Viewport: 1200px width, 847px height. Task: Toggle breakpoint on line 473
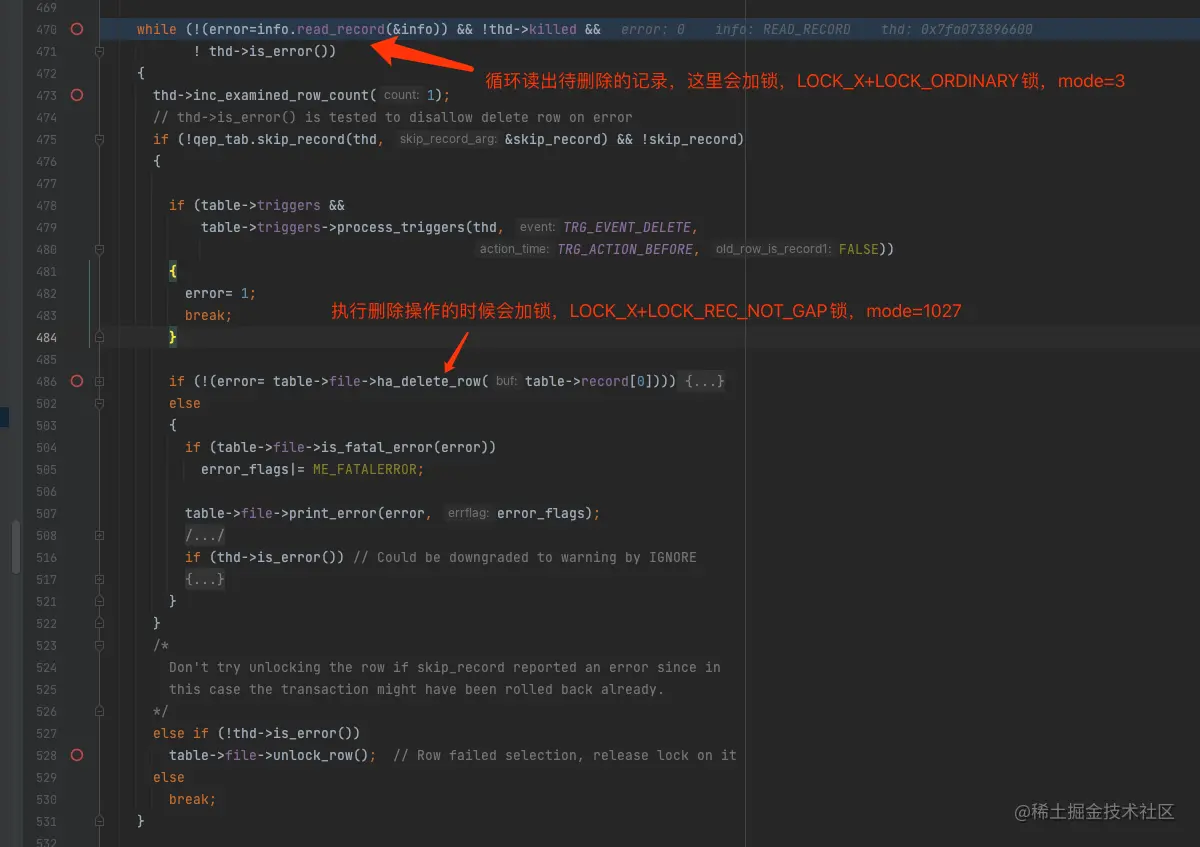point(77,95)
